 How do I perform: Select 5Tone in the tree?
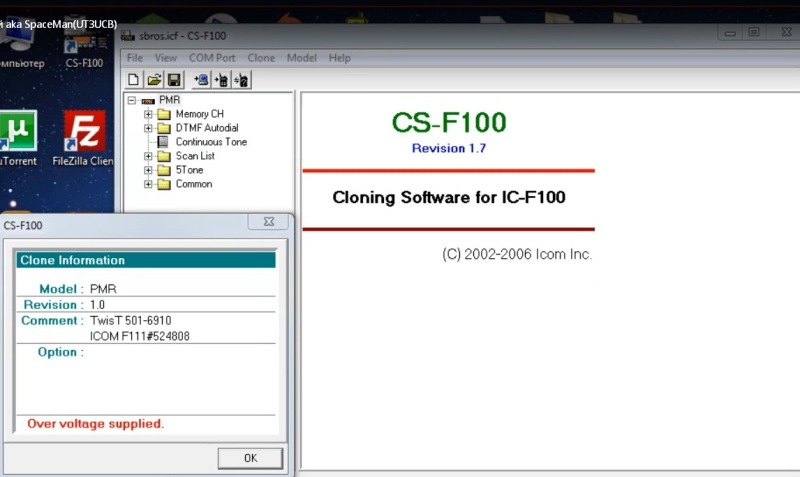pyautogui.click(x=189, y=170)
